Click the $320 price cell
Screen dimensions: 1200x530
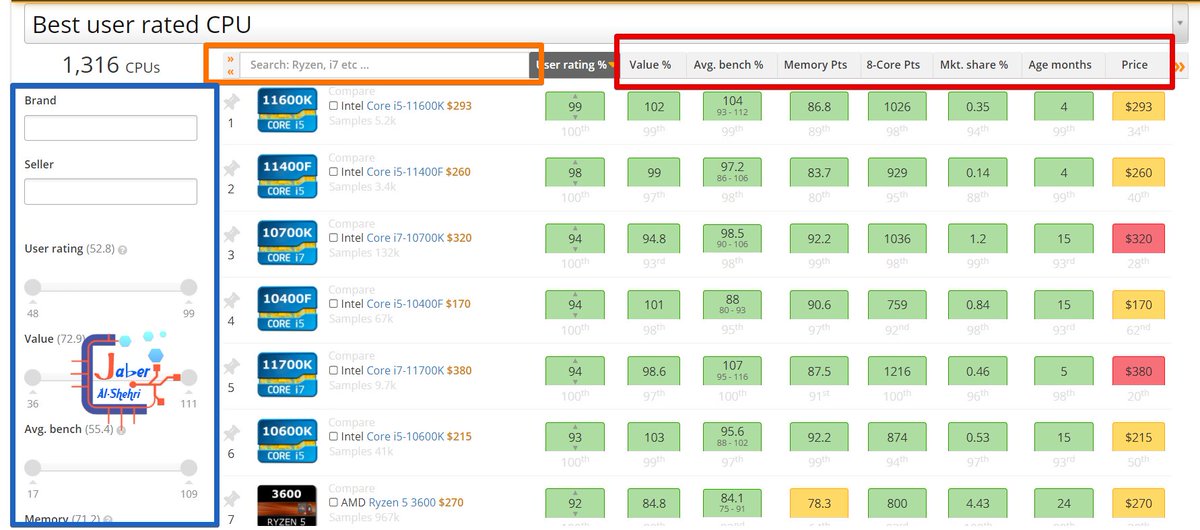[1138, 238]
